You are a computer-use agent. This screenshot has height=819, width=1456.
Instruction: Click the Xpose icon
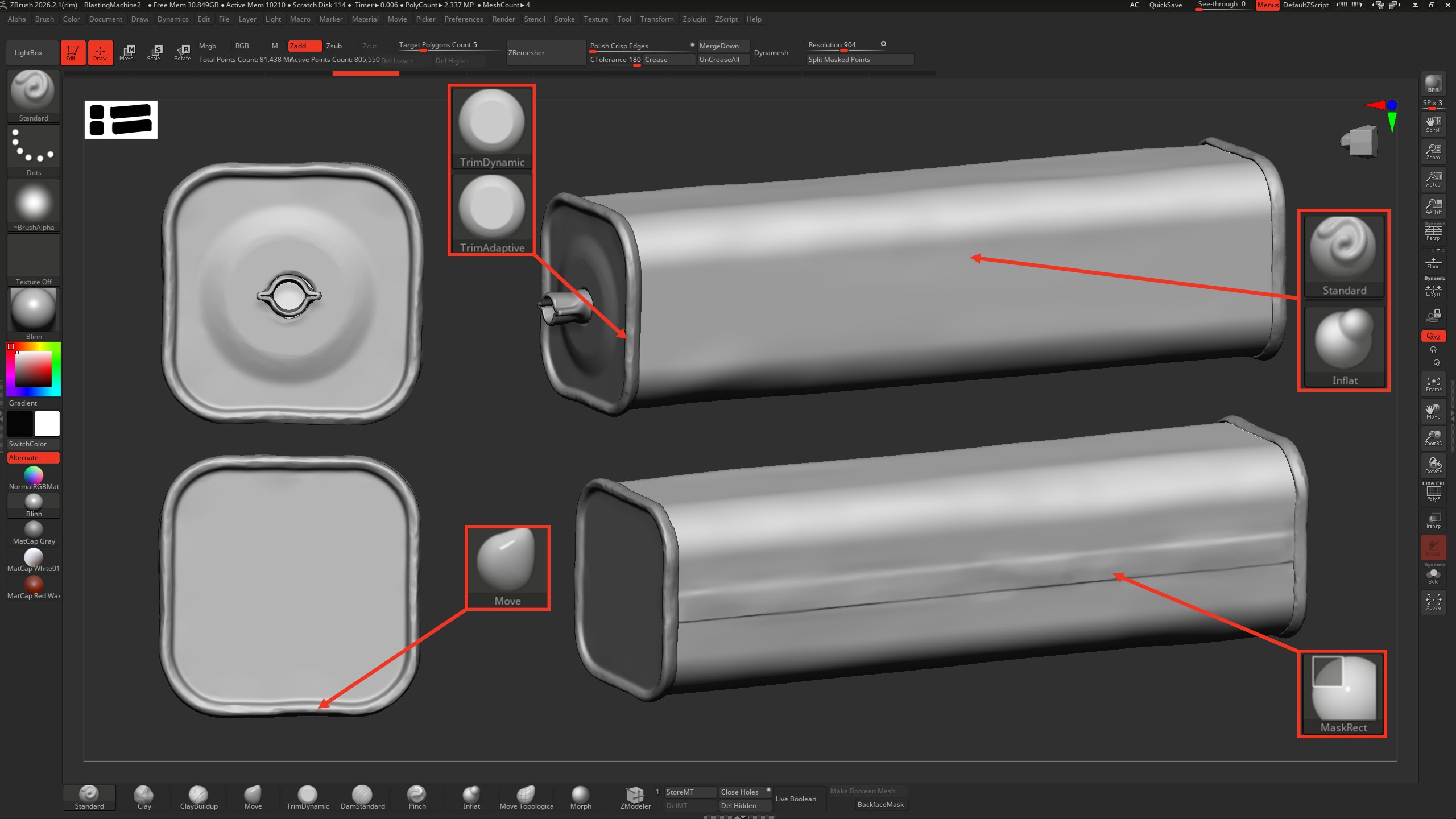(1433, 602)
